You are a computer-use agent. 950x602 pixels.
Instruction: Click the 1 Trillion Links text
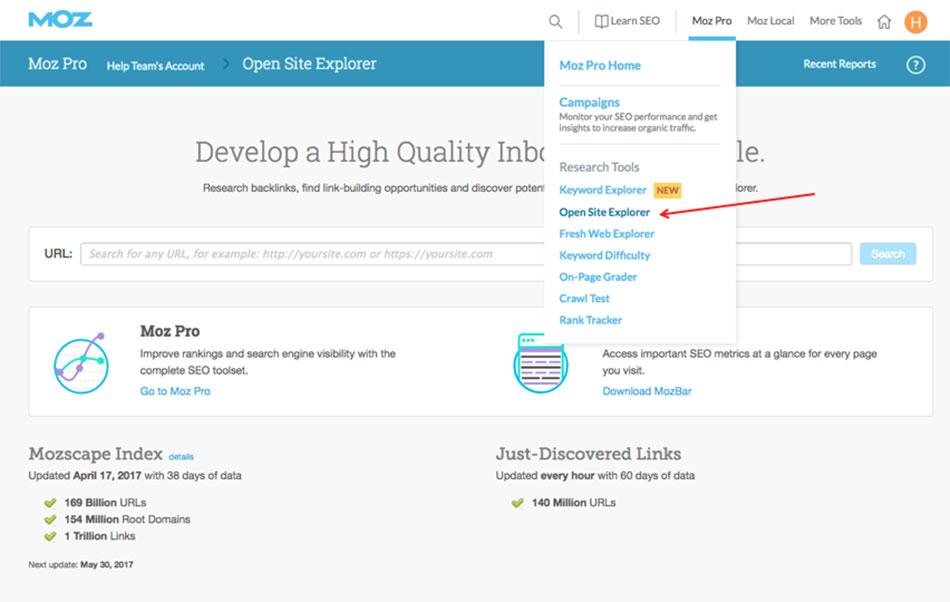[x=100, y=537]
